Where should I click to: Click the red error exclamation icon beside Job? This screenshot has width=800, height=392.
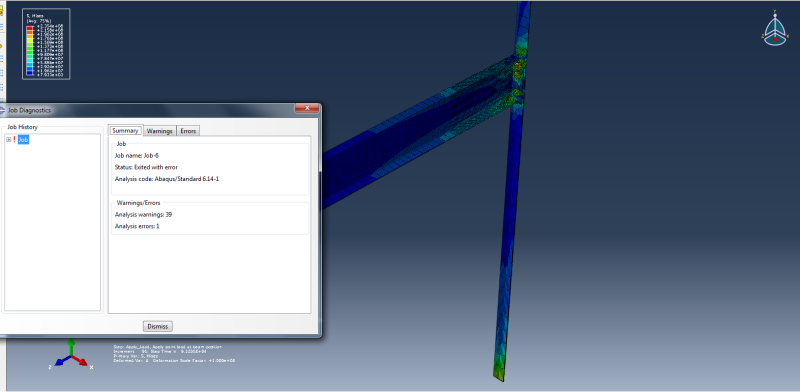click(x=14, y=139)
